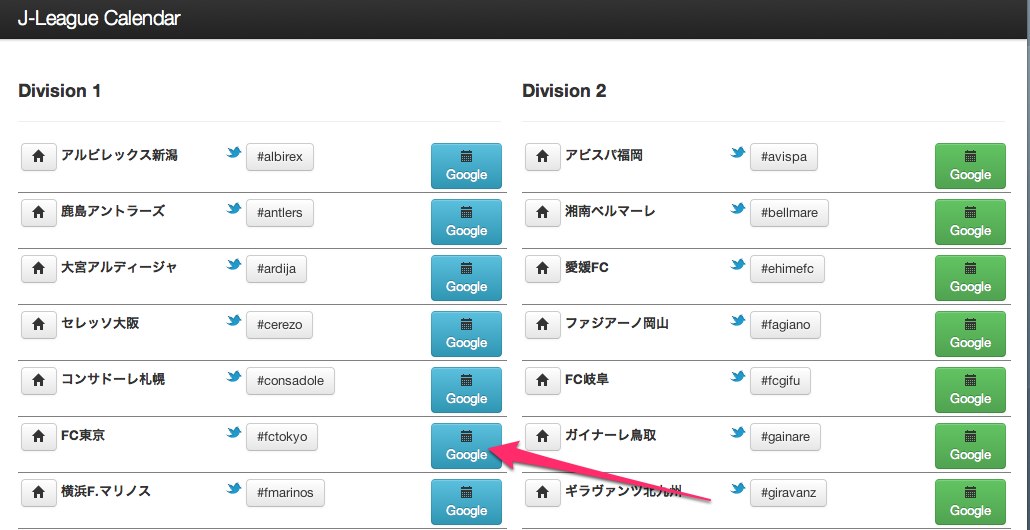Click the Division 1 heading

pos(60,91)
